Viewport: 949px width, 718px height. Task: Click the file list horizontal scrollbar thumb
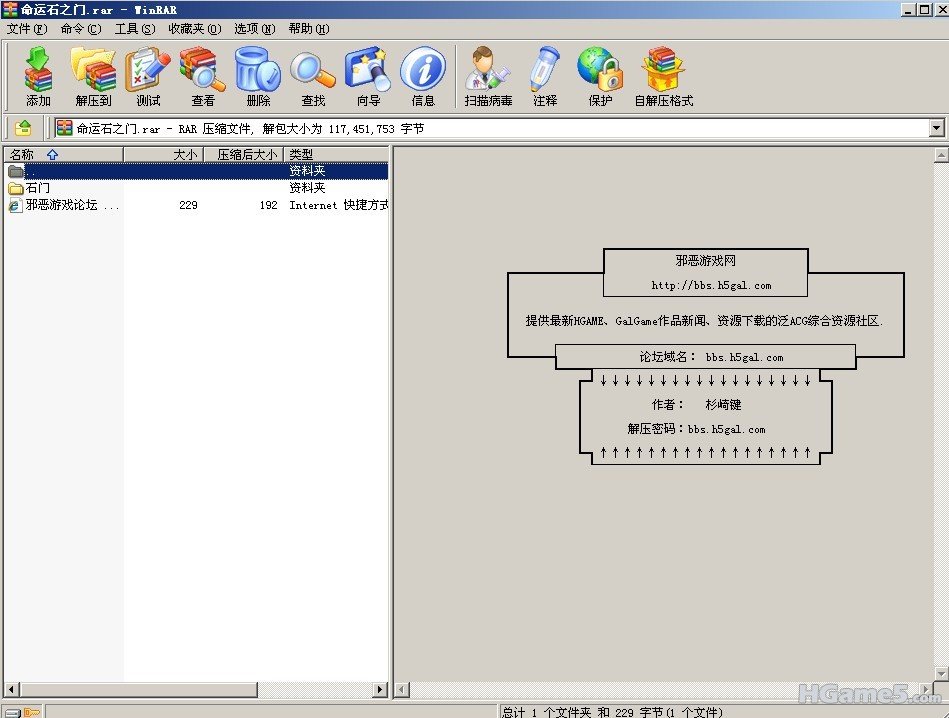[x=139, y=689]
